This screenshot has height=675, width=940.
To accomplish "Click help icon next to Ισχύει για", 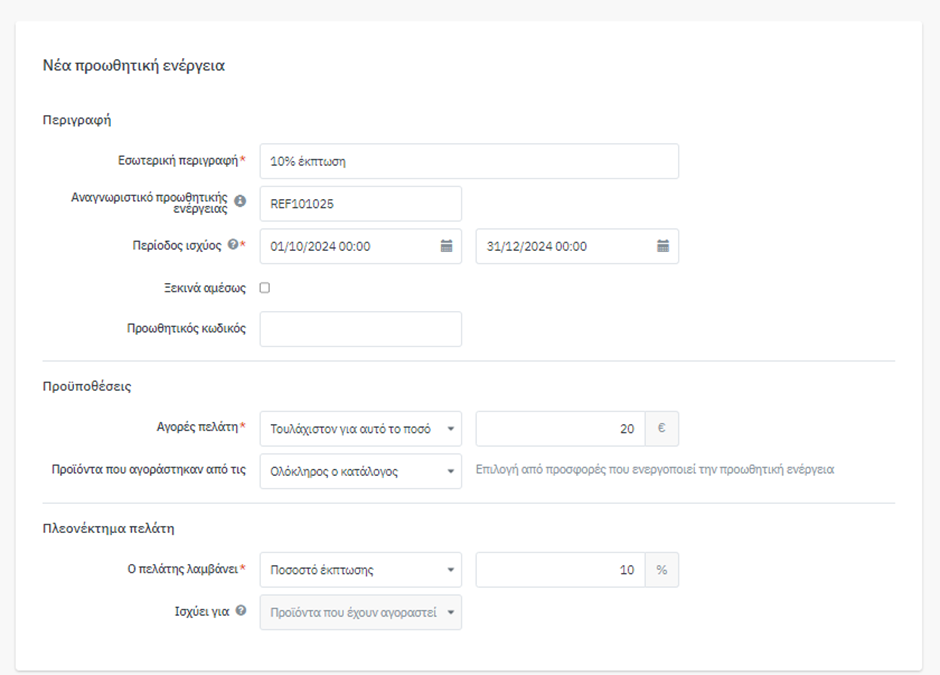I will 241,610.
